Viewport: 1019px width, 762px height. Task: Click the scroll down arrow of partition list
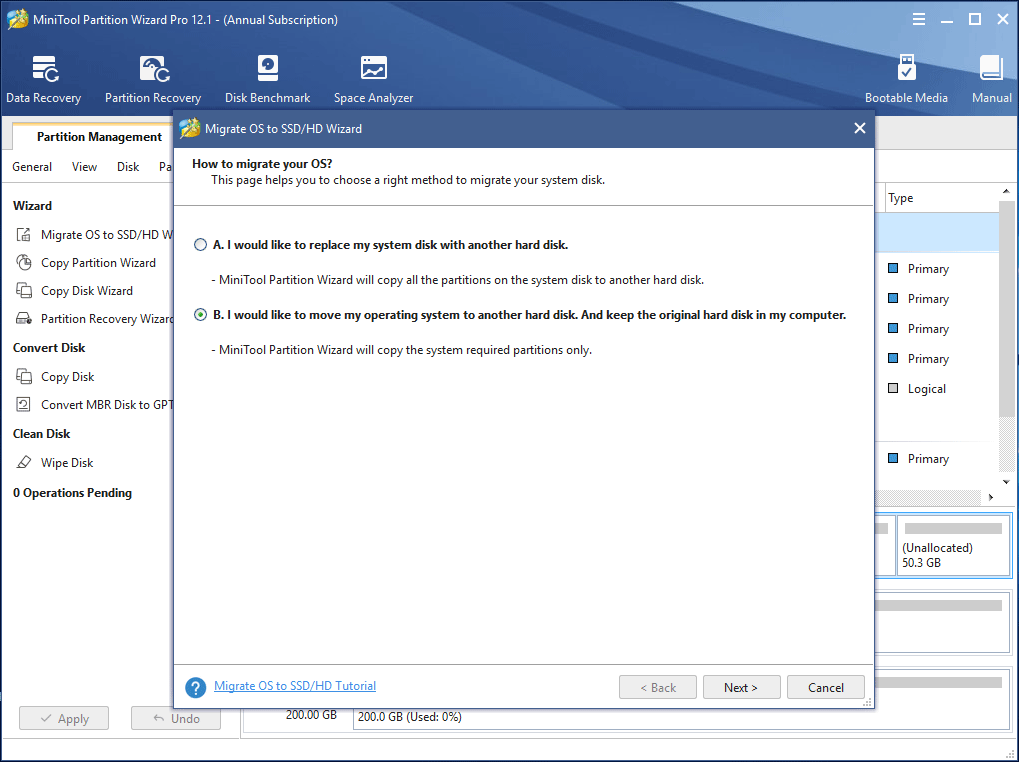click(1006, 482)
